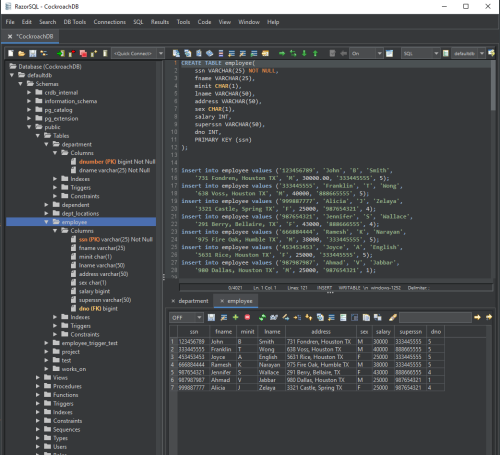Select the project table in tree
Screen dimensions: 500x455
click(x=71, y=352)
